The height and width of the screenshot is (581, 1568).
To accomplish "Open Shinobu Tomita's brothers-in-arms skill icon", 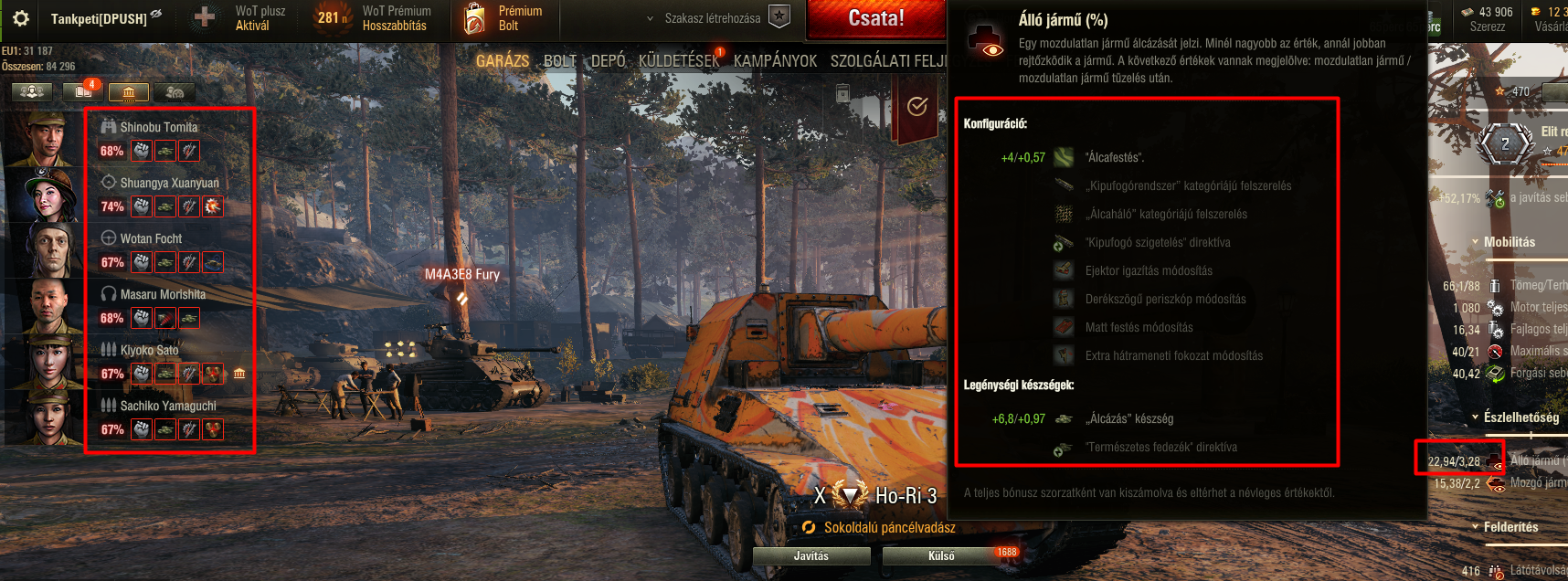I will pyautogui.click(x=142, y=151).
